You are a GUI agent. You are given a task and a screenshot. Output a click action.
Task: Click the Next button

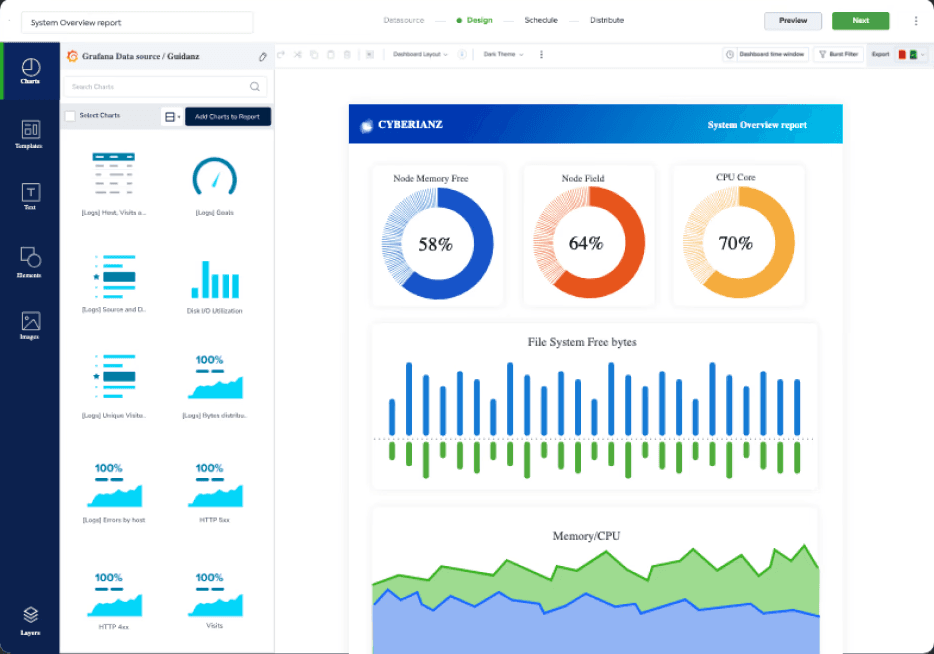pyautogui.click(x=860, y=21)
